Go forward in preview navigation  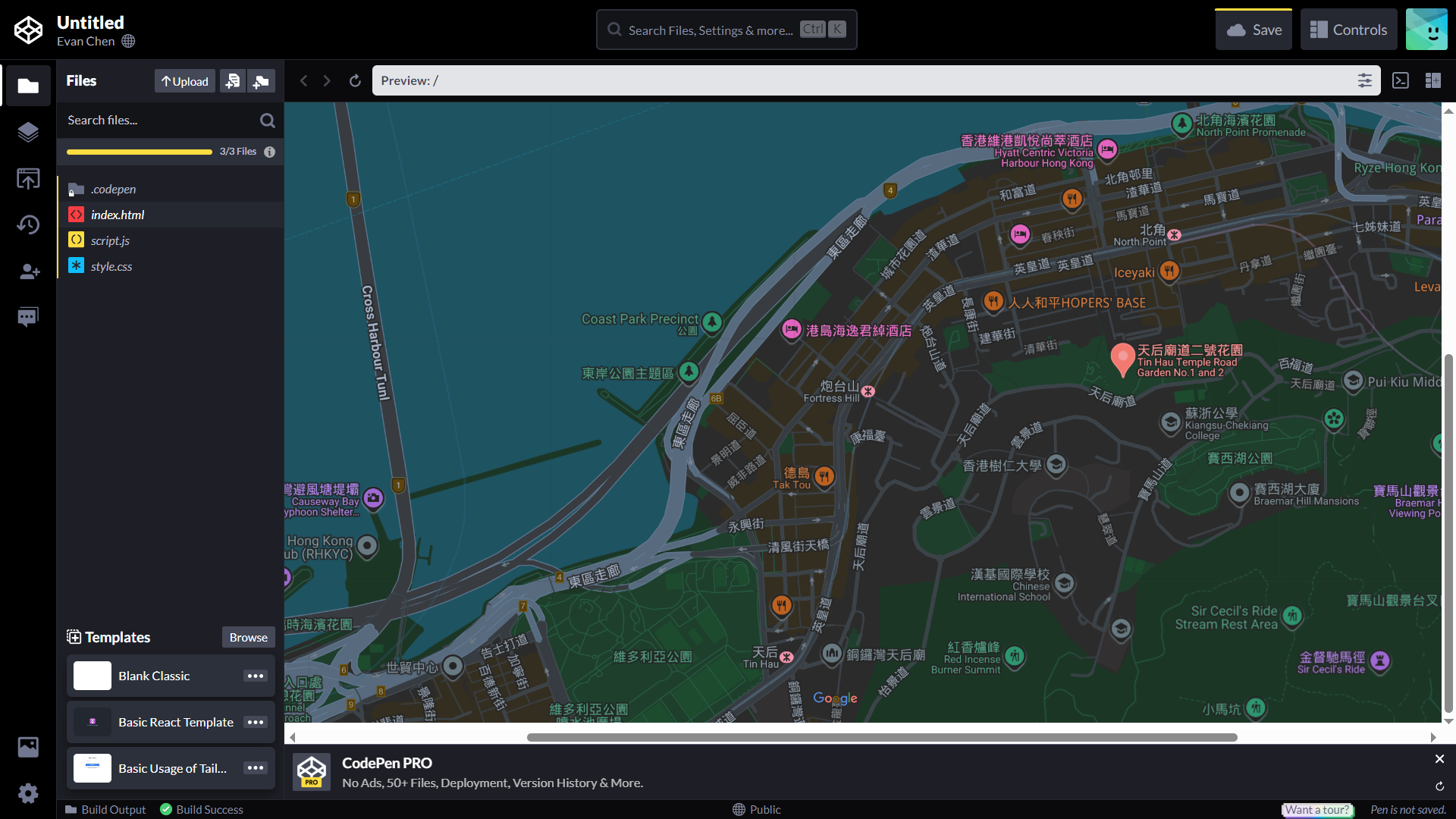coord(327,80)
